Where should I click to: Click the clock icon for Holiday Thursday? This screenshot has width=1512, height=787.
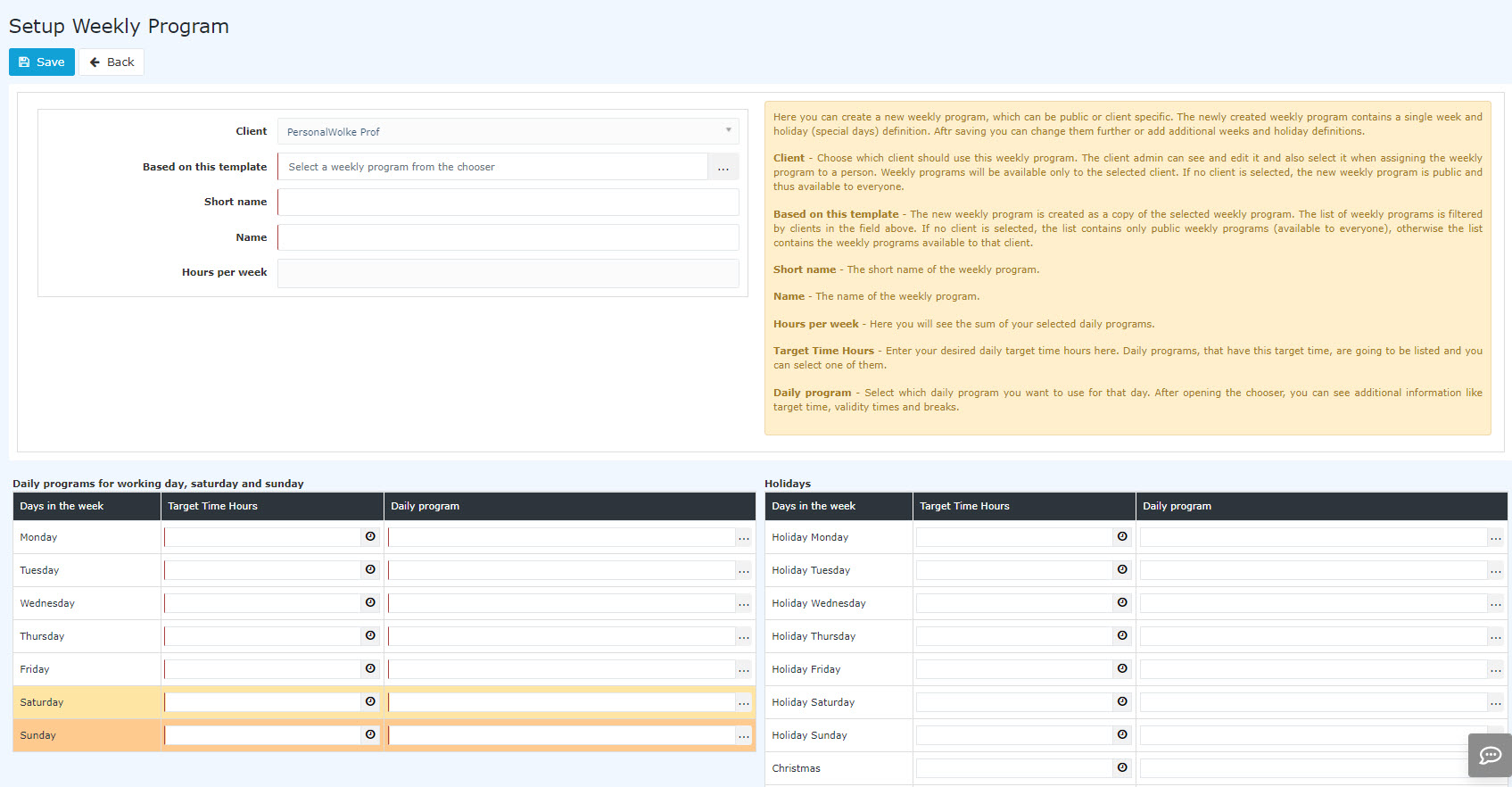(1122, 635)
